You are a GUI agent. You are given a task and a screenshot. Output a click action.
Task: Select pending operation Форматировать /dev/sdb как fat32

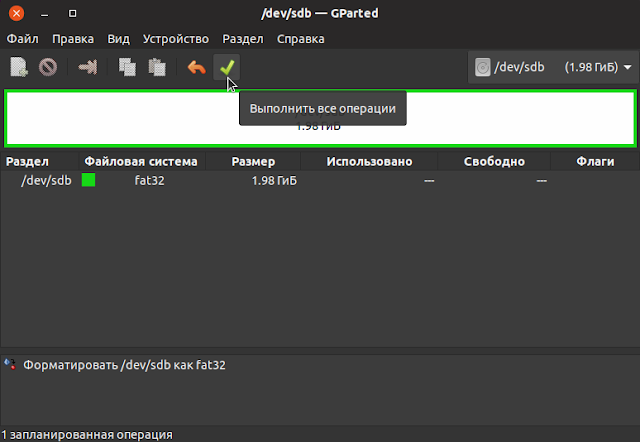(x=124, y=365)
